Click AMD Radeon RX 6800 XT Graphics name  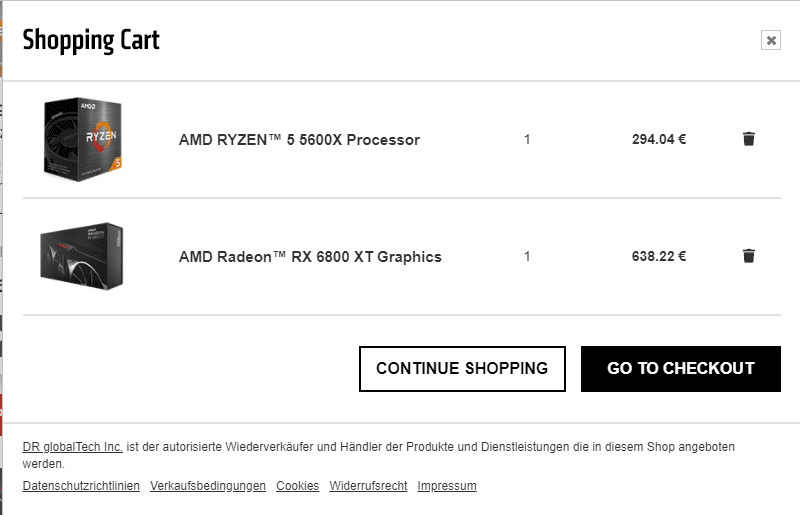(x=310, y=257)
